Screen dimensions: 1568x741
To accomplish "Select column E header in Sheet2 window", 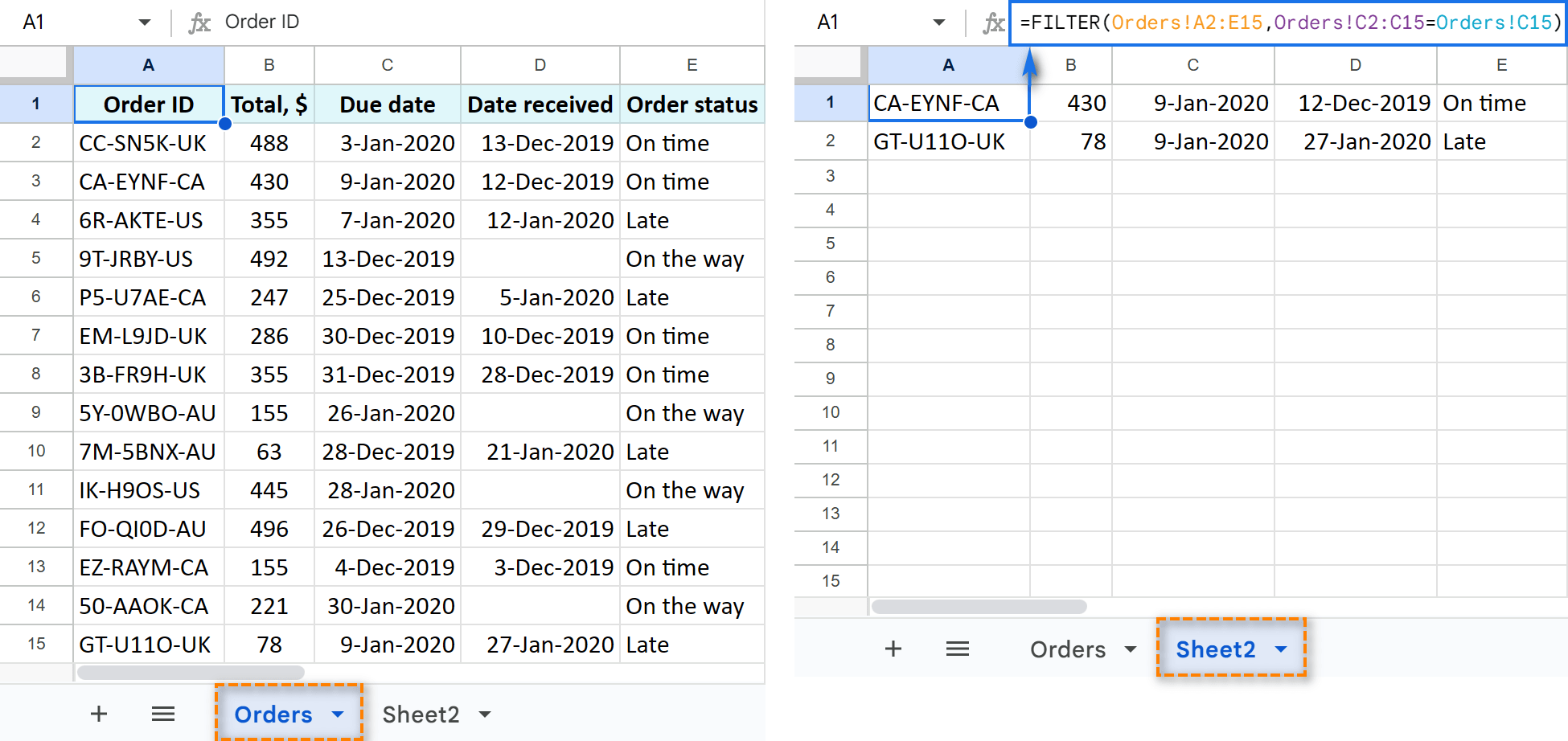I will 1501,65.
